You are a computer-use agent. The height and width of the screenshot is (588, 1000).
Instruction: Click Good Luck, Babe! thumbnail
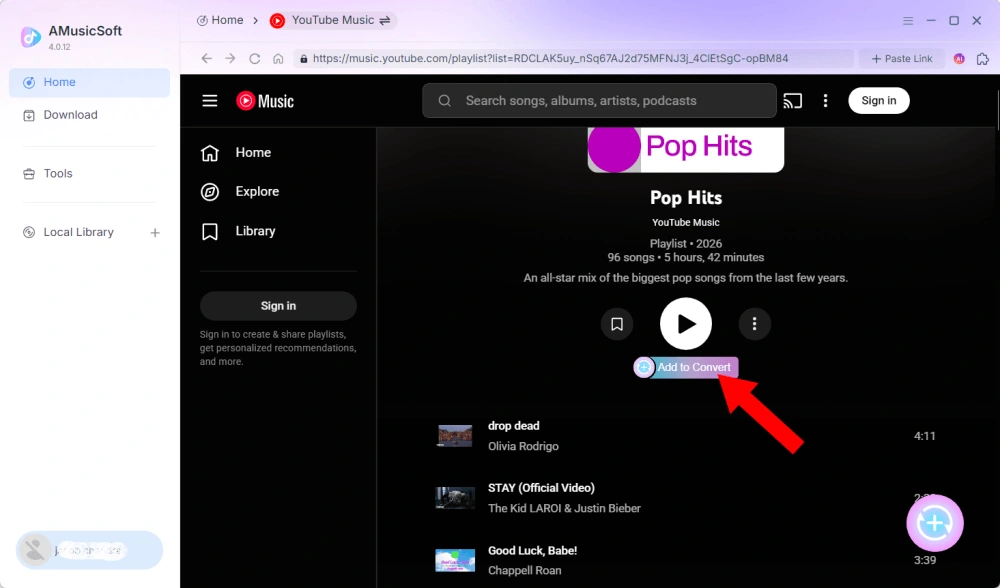455,560
